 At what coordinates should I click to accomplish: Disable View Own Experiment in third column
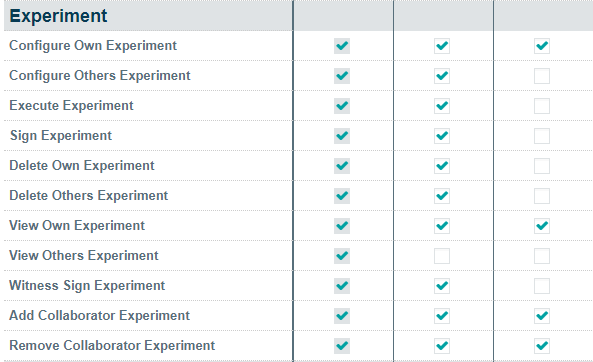(542, 226)
